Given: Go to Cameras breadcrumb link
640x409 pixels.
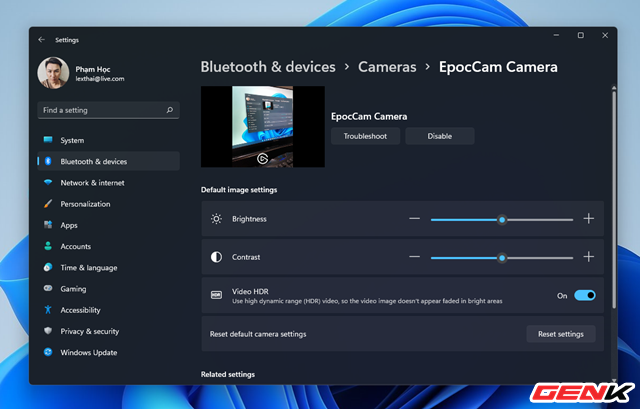Looking at the screenshot, I should [x=387, y=67].
